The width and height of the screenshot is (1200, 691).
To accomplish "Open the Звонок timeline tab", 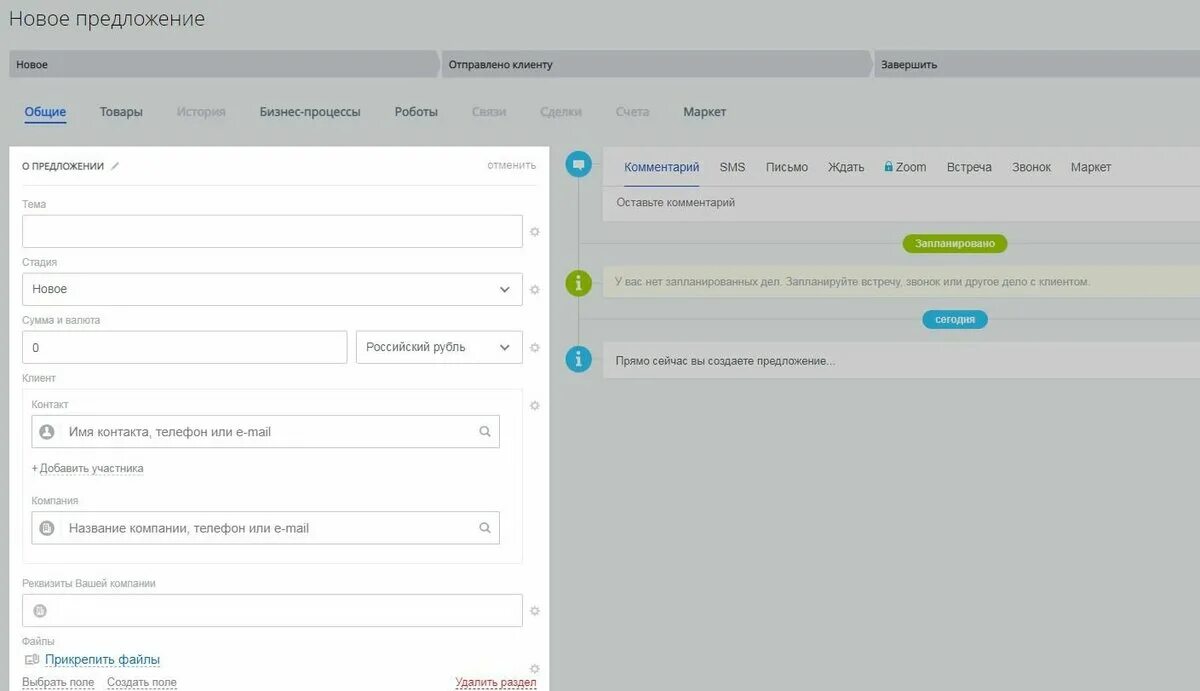I will [1031, 167].
